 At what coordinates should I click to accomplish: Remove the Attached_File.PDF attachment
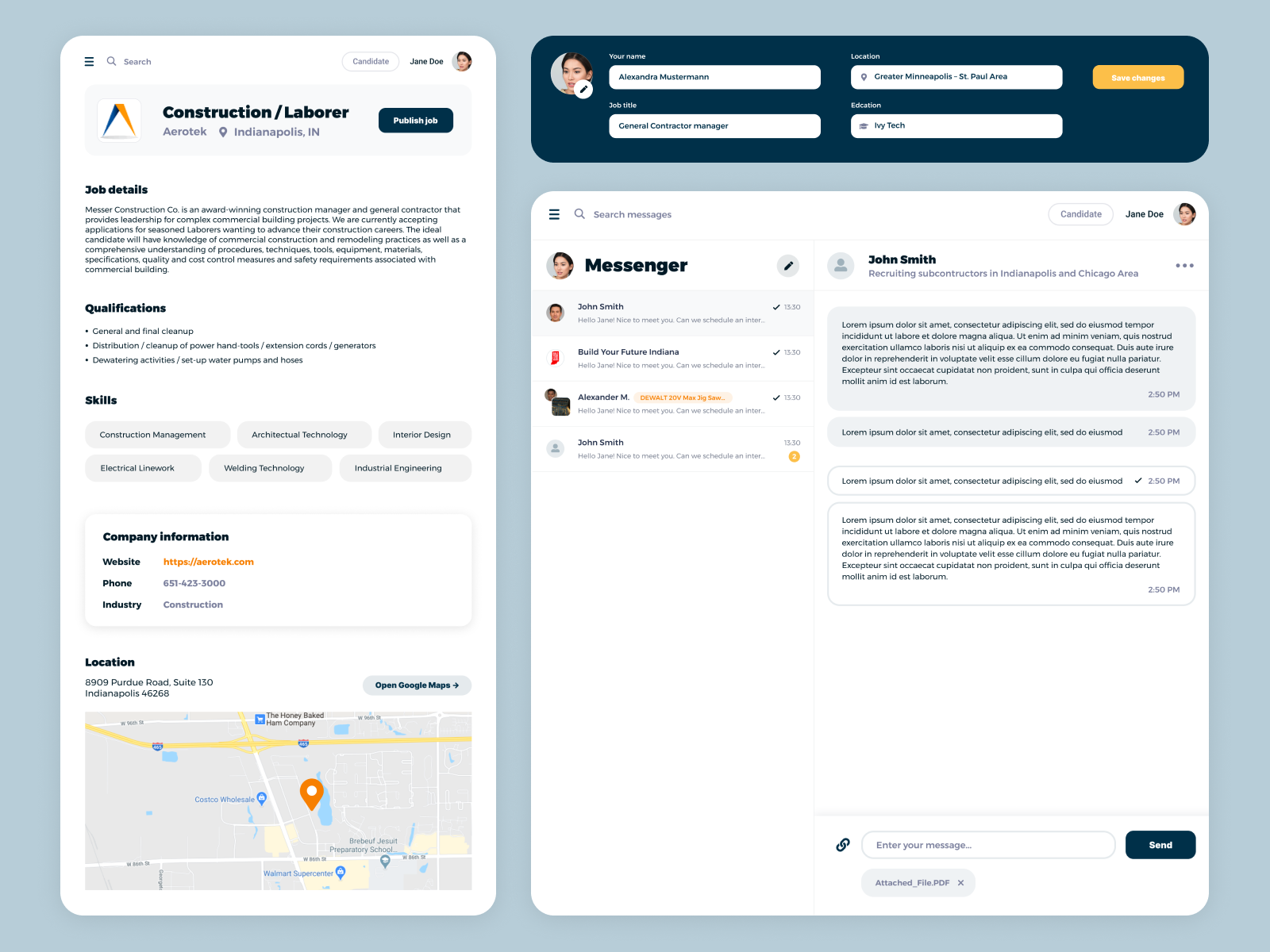(960, 882)
